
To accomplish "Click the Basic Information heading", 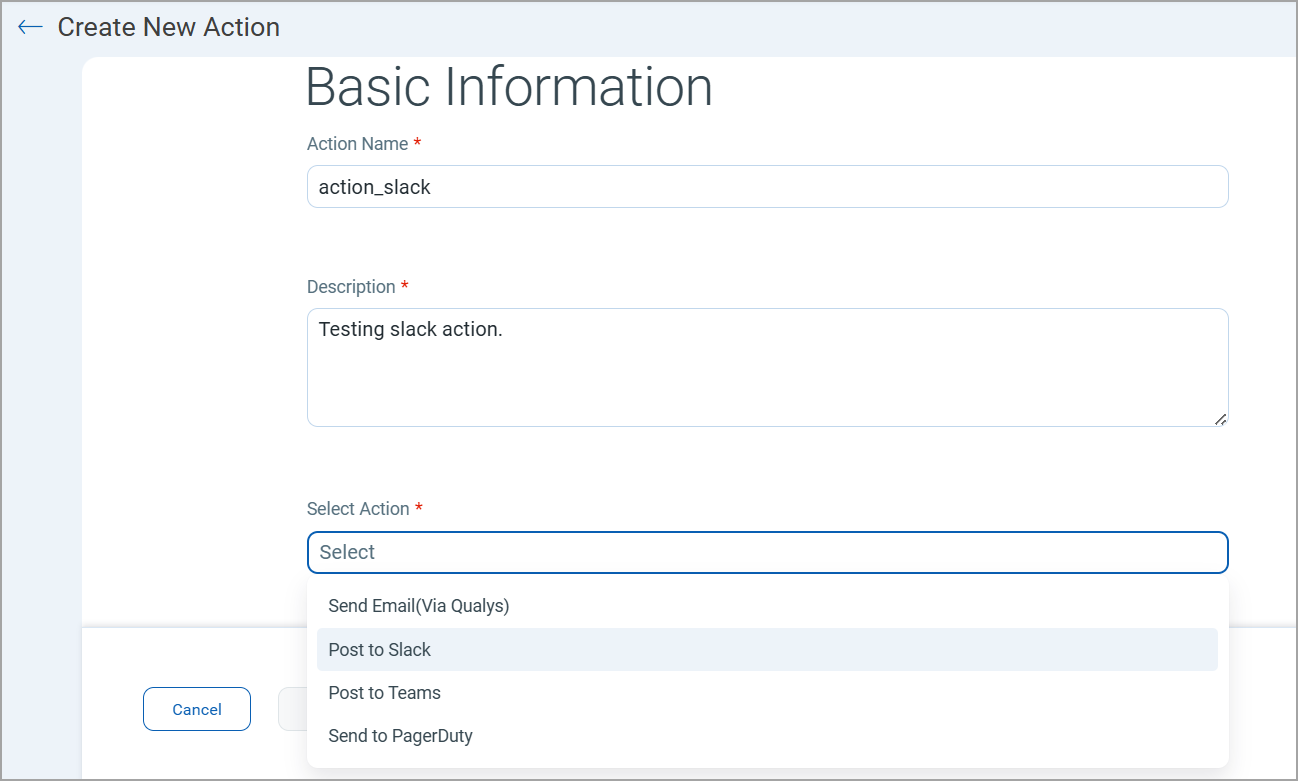I will click(509, 87).
